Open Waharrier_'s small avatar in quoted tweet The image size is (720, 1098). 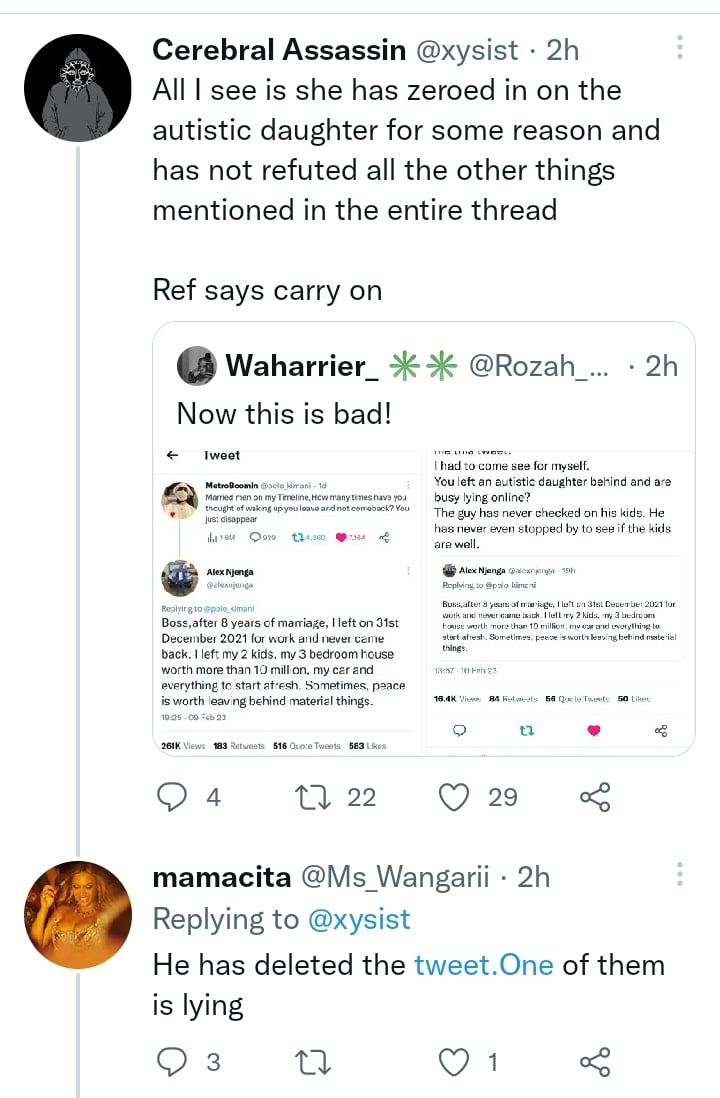(197, 366)
